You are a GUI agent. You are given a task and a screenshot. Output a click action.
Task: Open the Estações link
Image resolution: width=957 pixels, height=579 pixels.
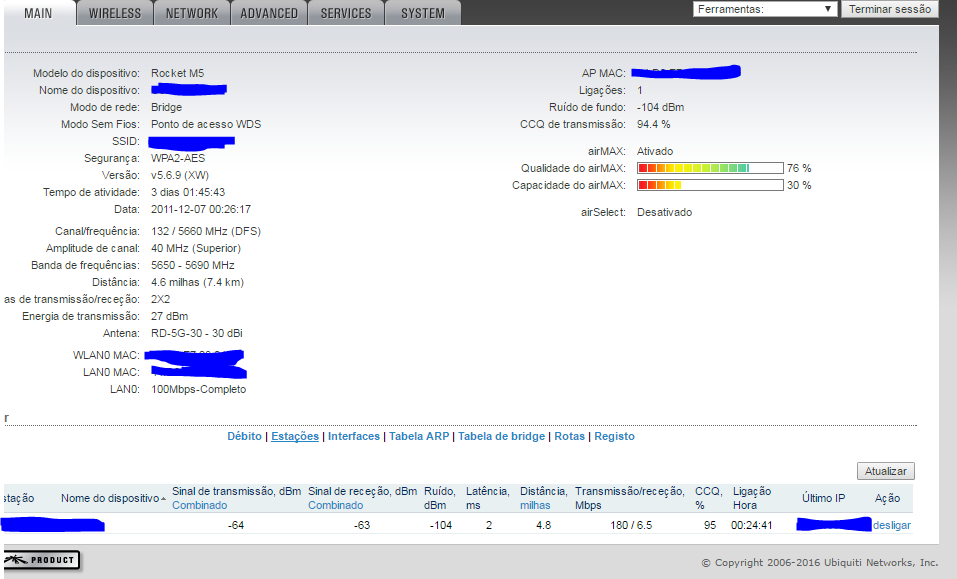pos(295,436)
